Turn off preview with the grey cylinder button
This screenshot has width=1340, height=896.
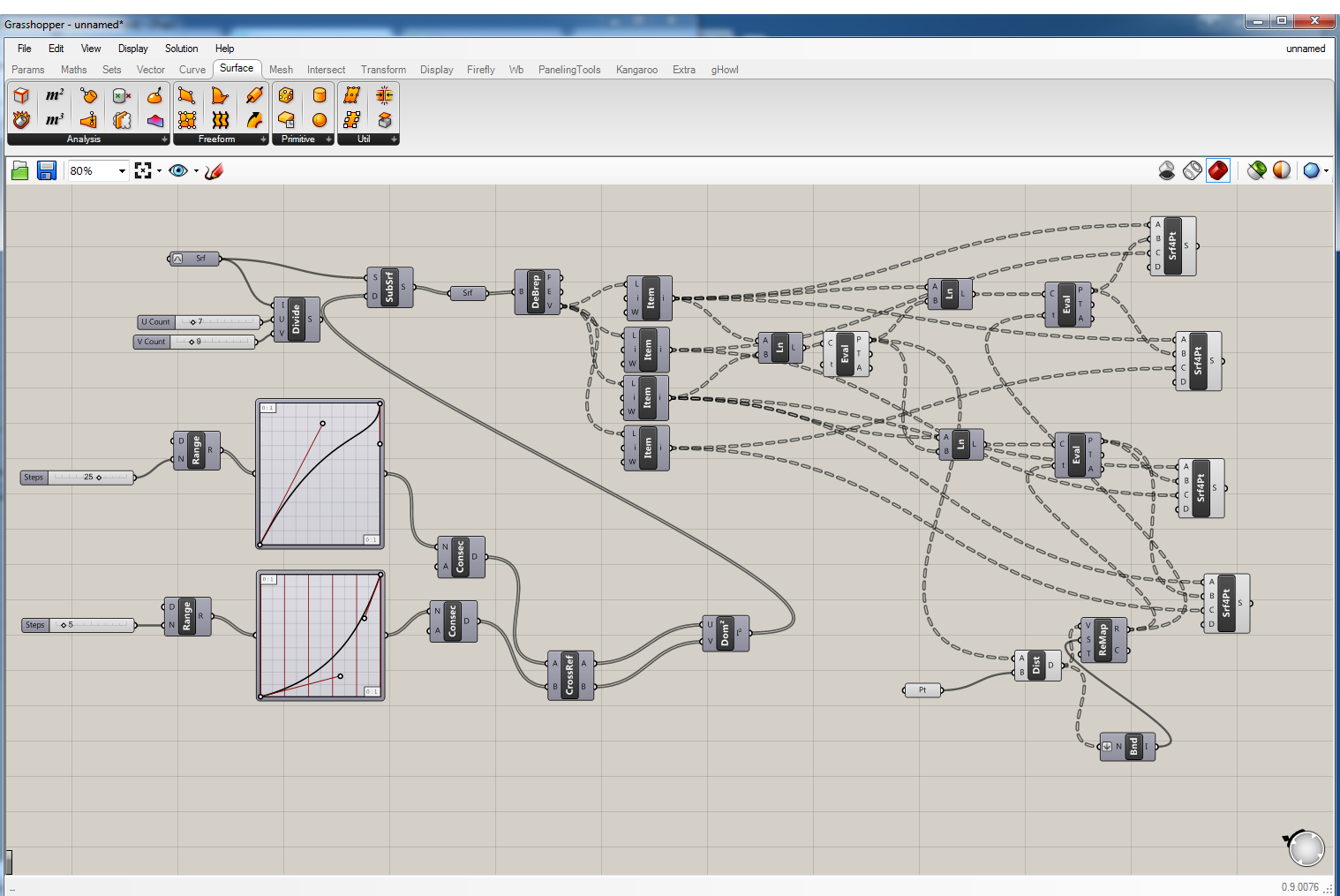(1167, 170)
